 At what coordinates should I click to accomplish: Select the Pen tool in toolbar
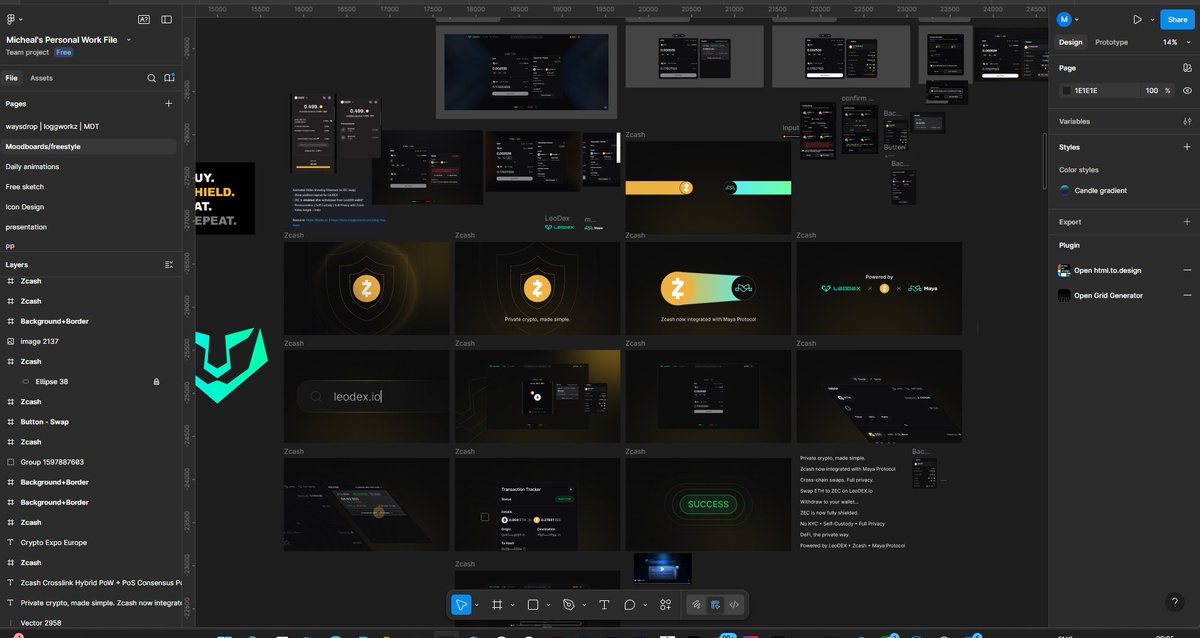[569, 605]
